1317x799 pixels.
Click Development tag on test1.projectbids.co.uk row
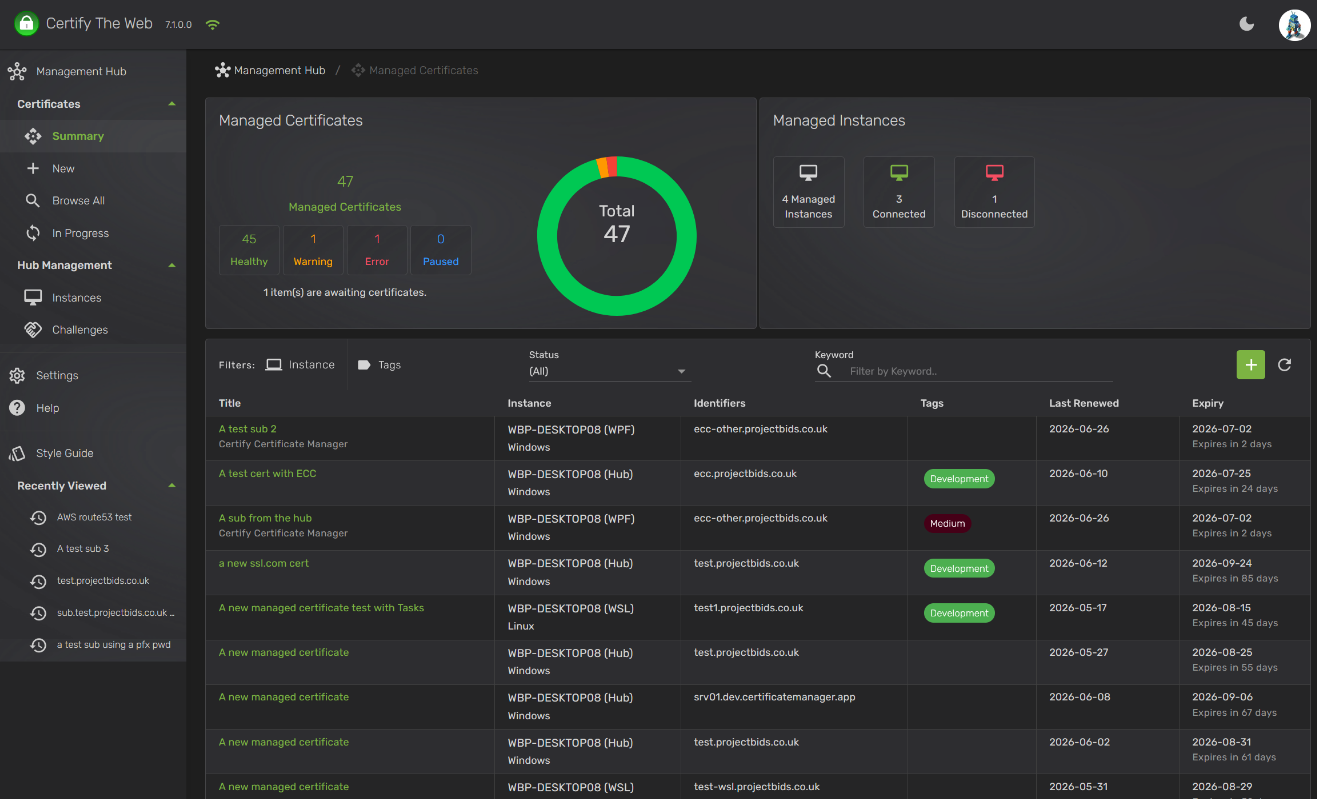(x=959, y=613)
